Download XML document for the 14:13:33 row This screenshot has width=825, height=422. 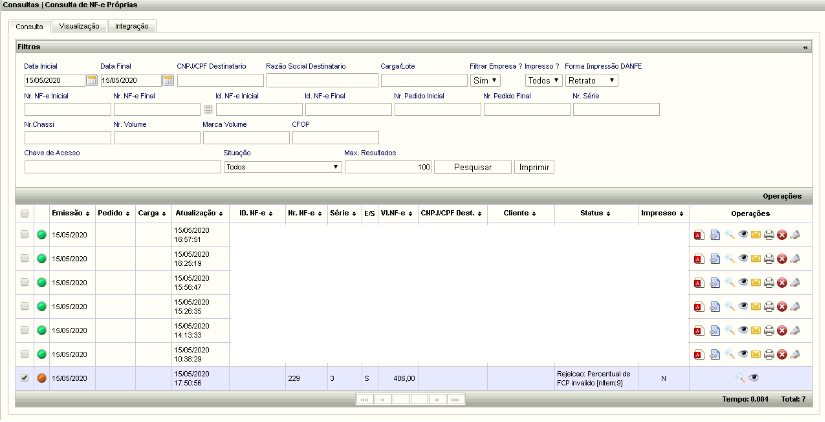point(715,331)
